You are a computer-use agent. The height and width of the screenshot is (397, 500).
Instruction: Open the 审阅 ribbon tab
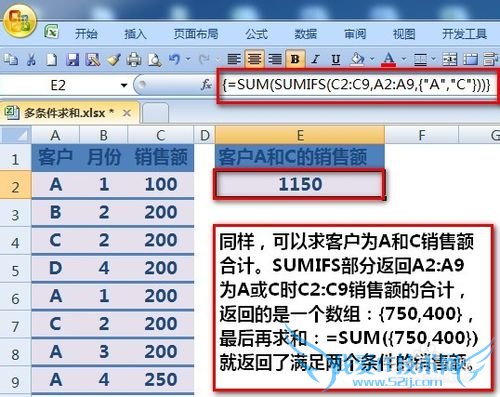(355, 34)
